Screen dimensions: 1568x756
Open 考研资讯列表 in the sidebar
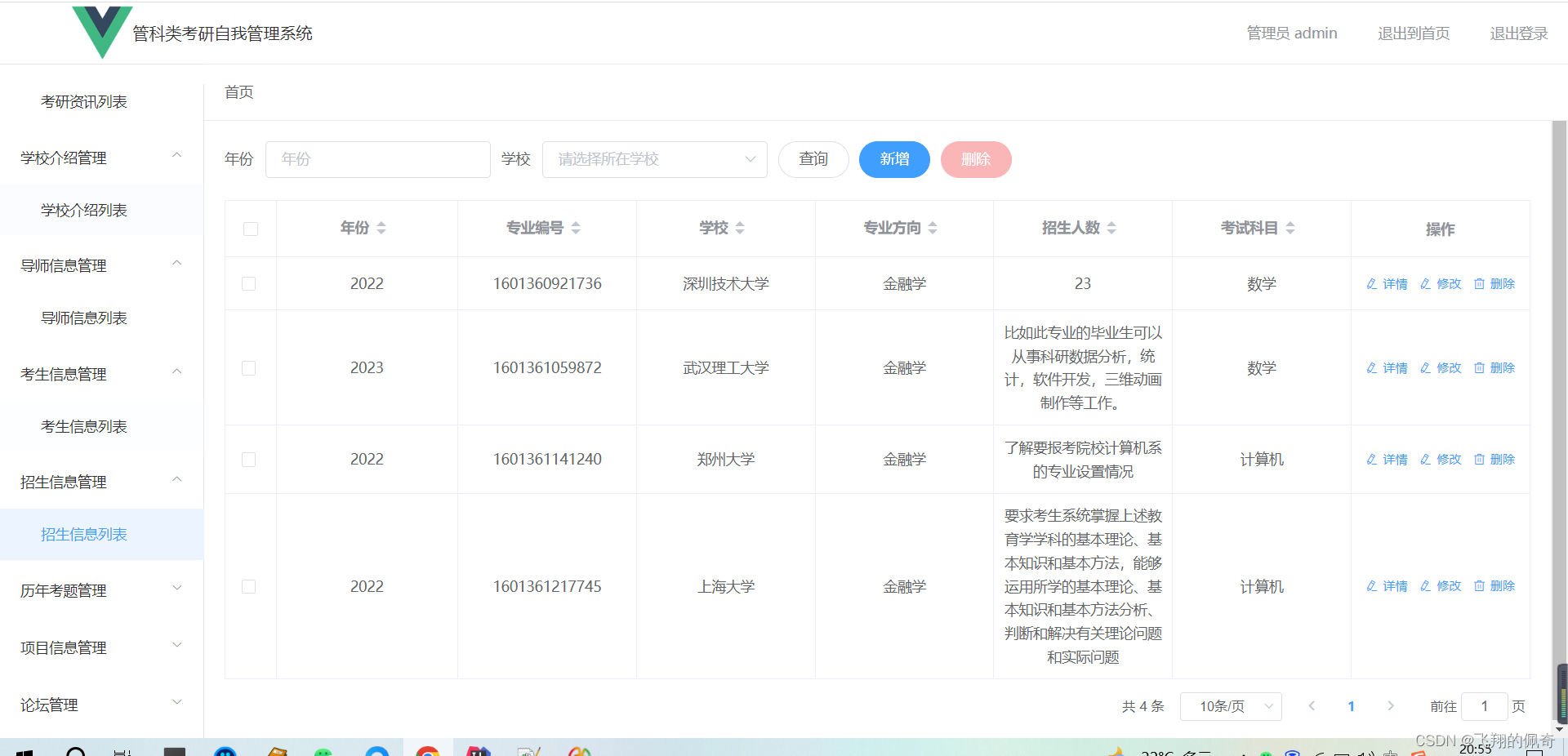tap(82, 100)
